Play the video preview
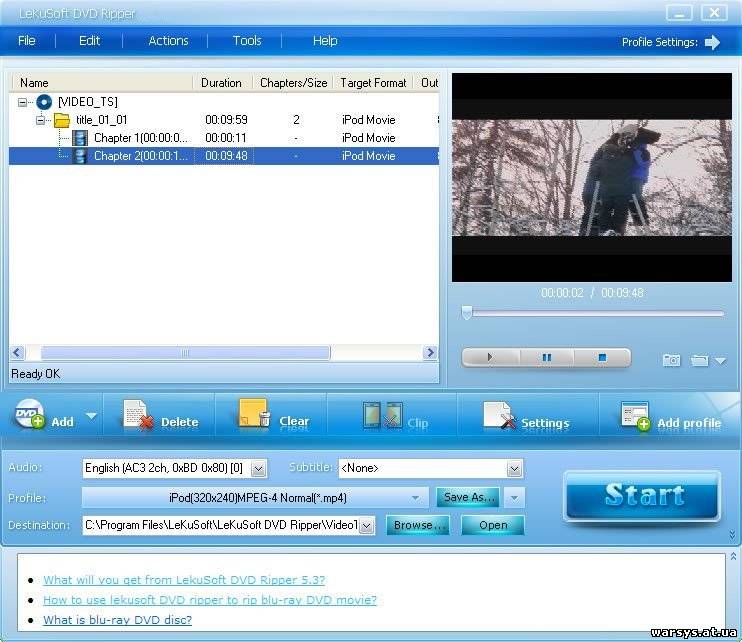Viewport: 742px width, 642px height. (x=490, y=357)
